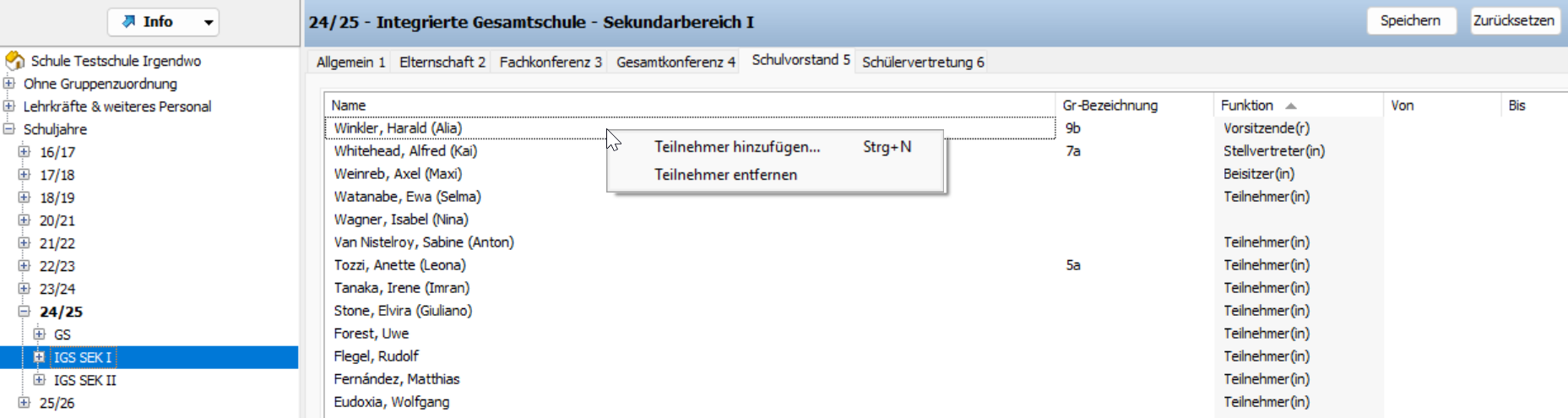The width and height of the screenshot is (1568, 418).
Task: Select Teilnehmer entfernen menu entry
Action: (x=724, y=175)
